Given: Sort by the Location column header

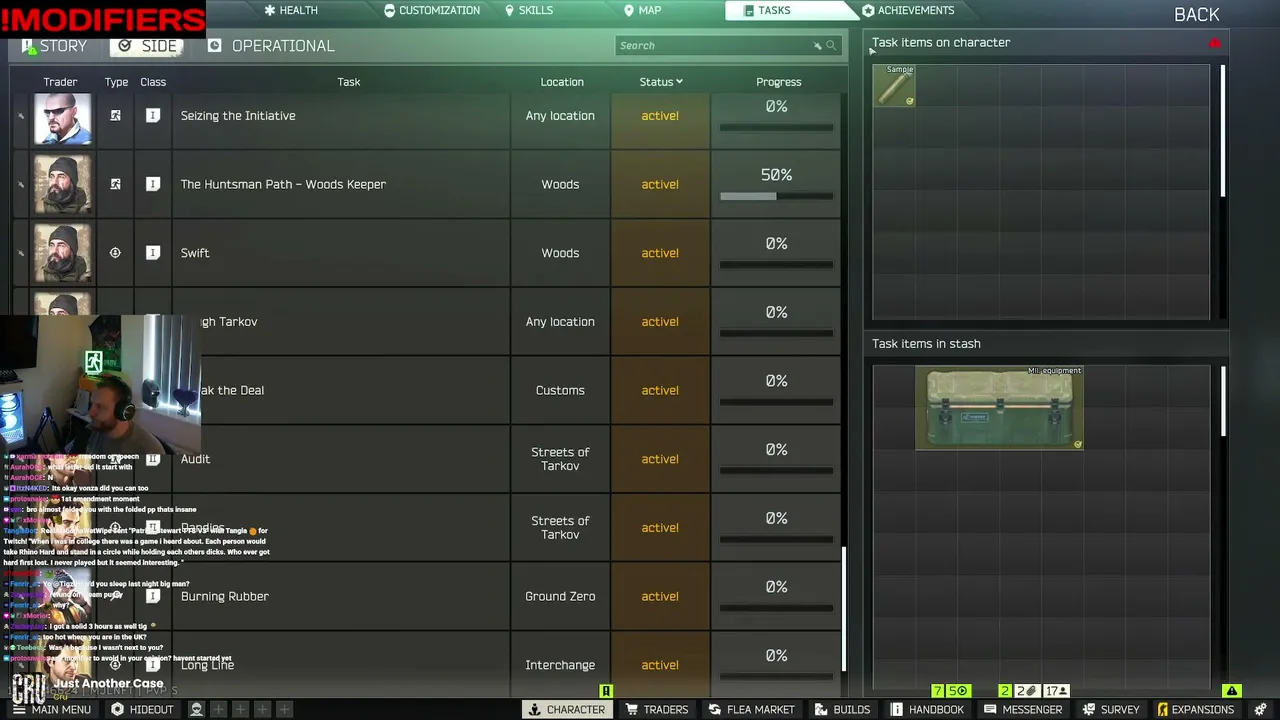Looking at the screenshot, I should point(562,82).
